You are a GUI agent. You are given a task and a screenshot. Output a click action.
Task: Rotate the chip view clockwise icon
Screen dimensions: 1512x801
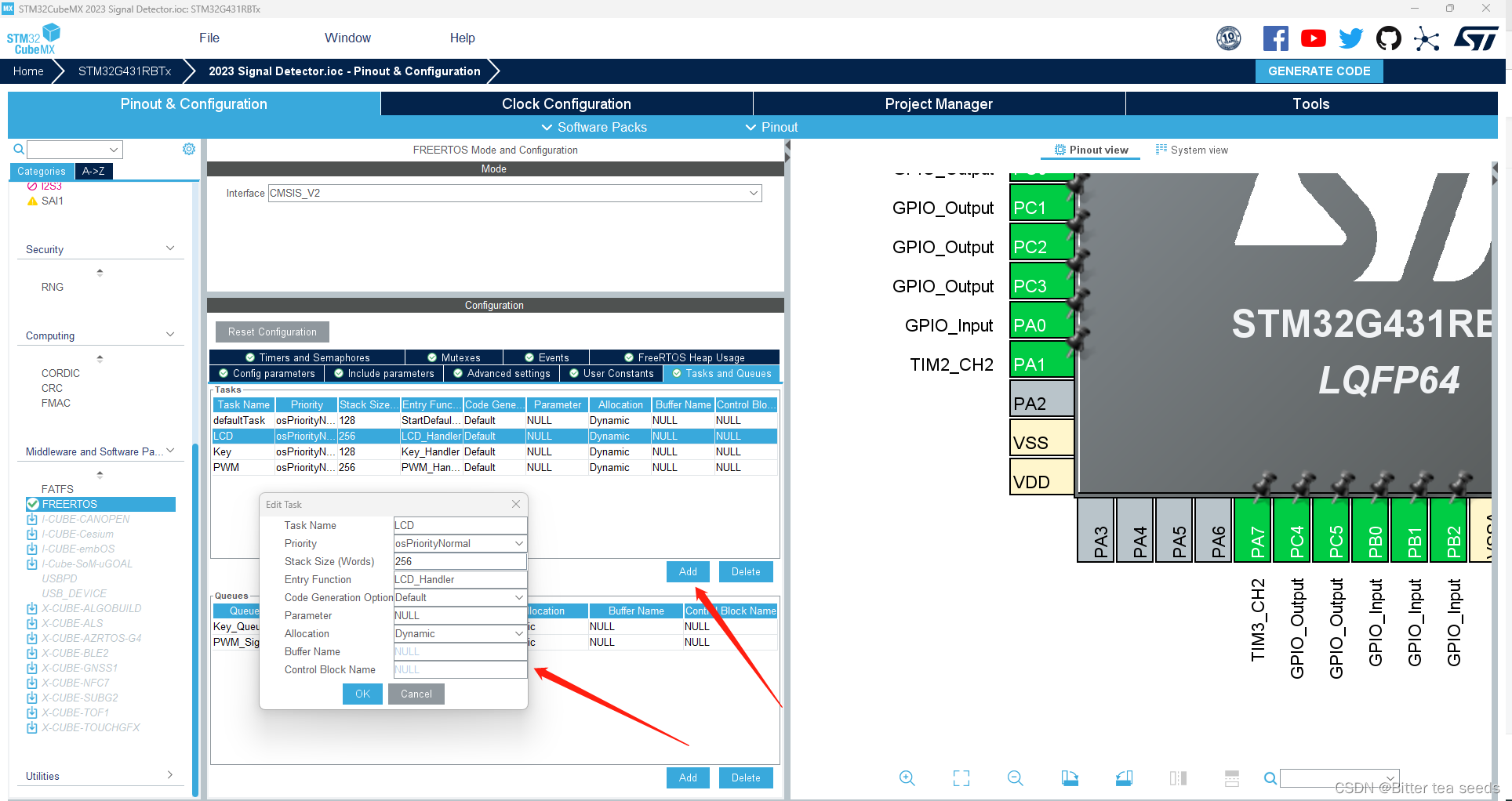click(x=1070, y=777)
